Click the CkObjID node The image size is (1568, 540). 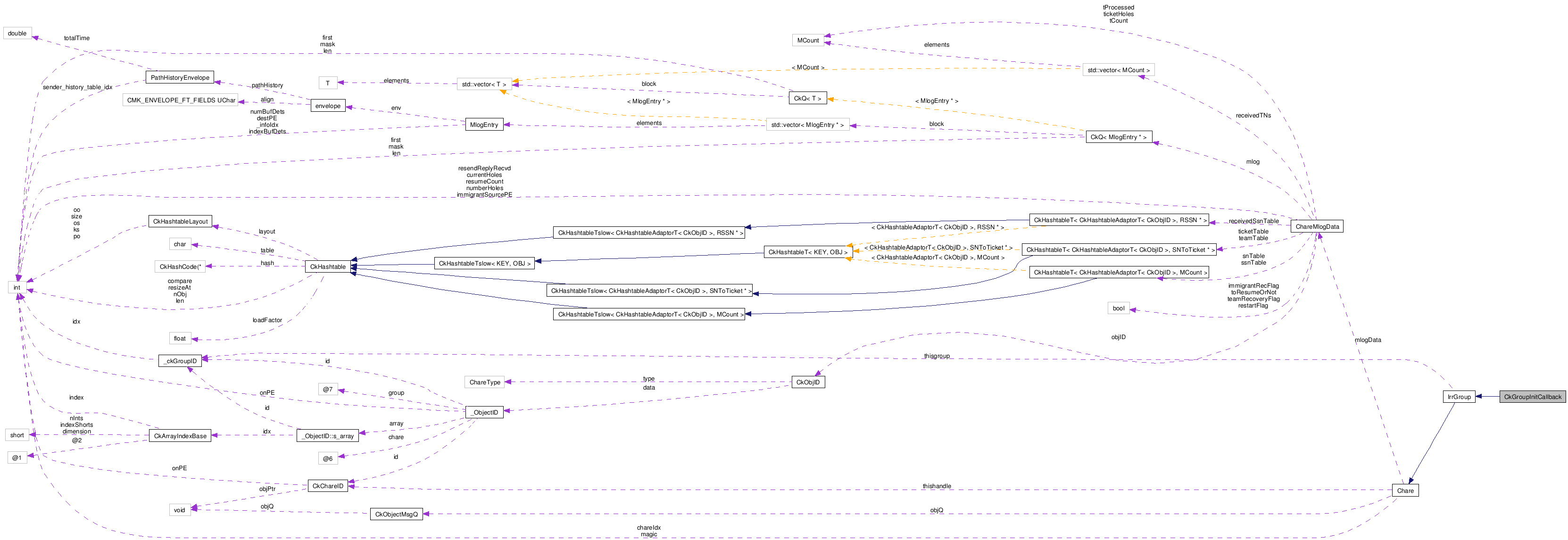click(808, 382)
